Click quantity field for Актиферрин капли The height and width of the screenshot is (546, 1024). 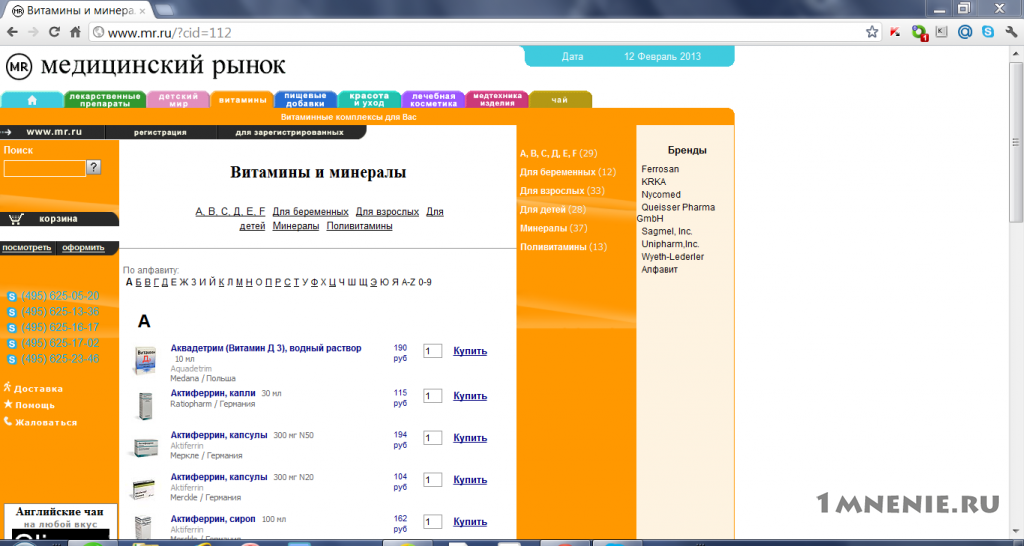point(432,396)
